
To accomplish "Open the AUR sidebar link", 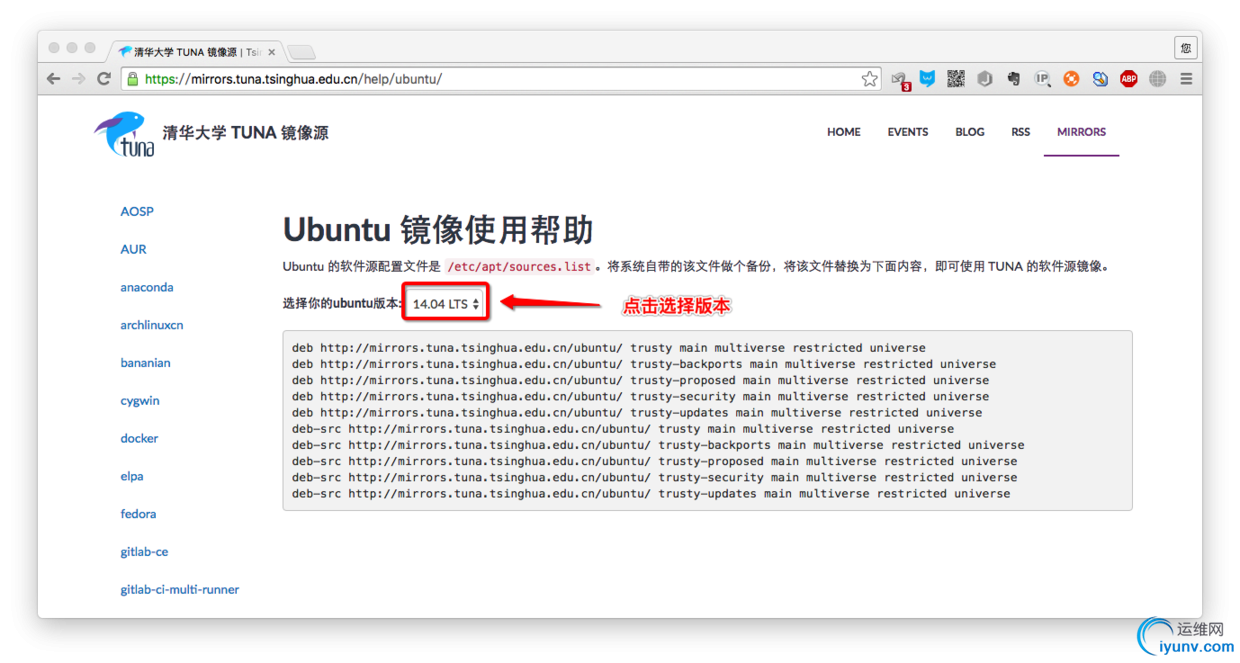I will point(133,249).
